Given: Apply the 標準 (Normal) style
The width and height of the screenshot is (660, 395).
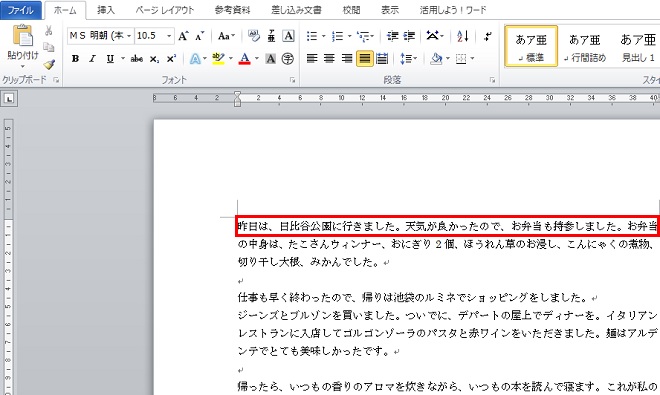Looking at the screenshot, I should click(x=531, y=46).
